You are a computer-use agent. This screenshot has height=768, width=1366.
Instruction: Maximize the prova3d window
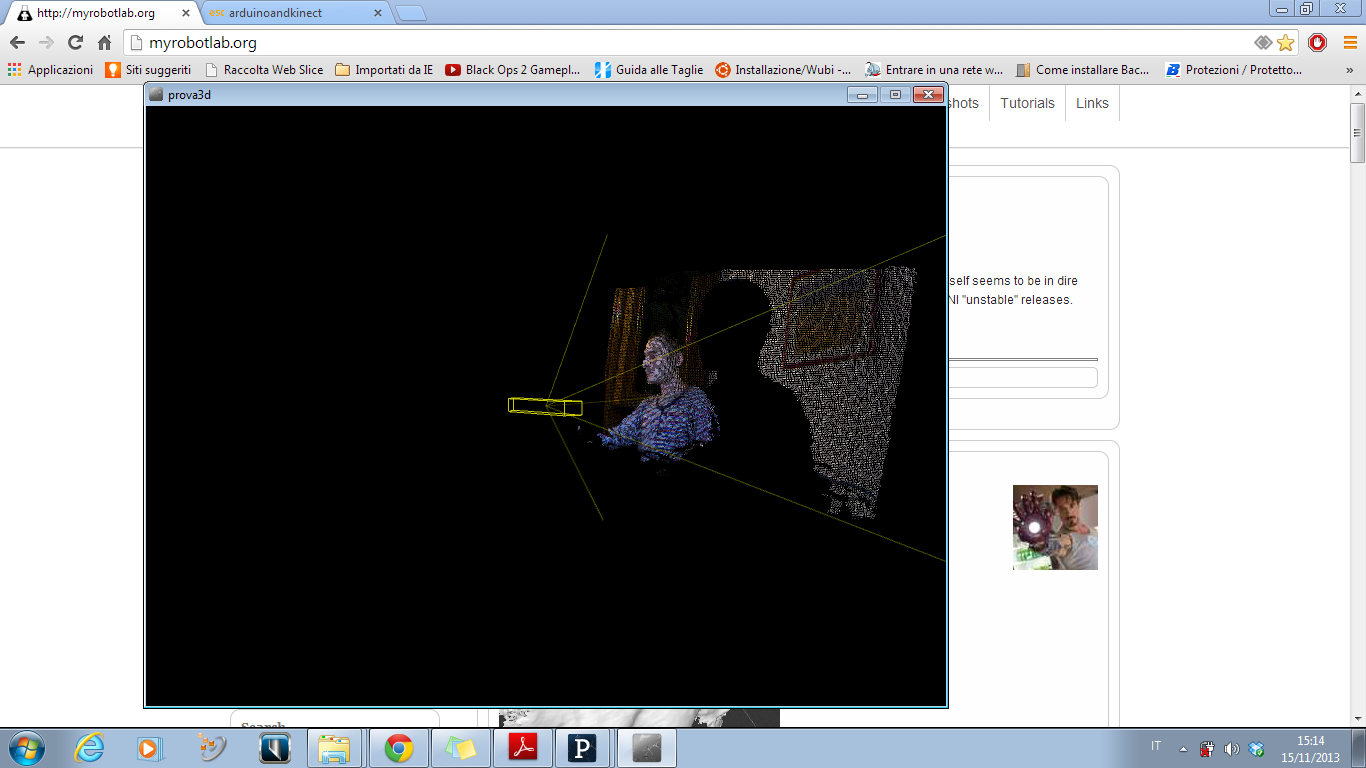click(895, 95)
